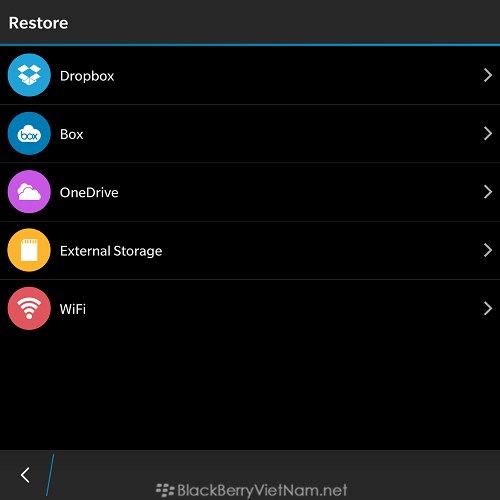Screen dimensions: 500x500
Task: Expand the OneDrive row chevron
Action: coord(488,192)
